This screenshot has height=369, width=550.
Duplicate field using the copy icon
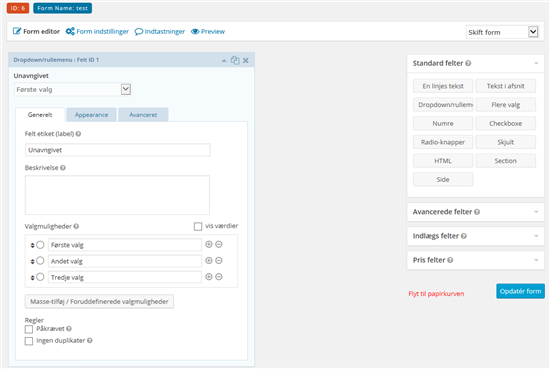pos(235,60)
